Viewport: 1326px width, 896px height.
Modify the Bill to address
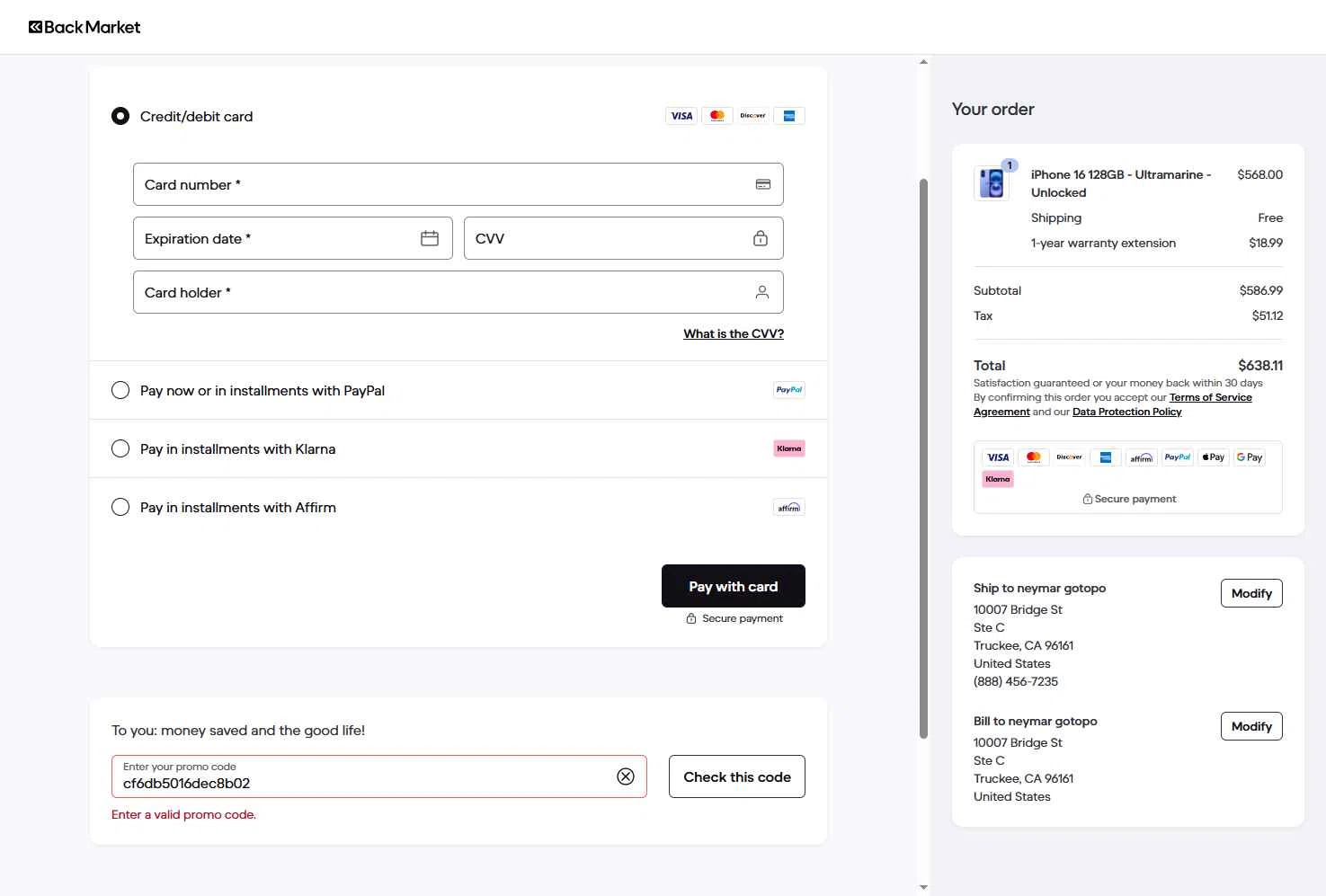point(1251,726)
